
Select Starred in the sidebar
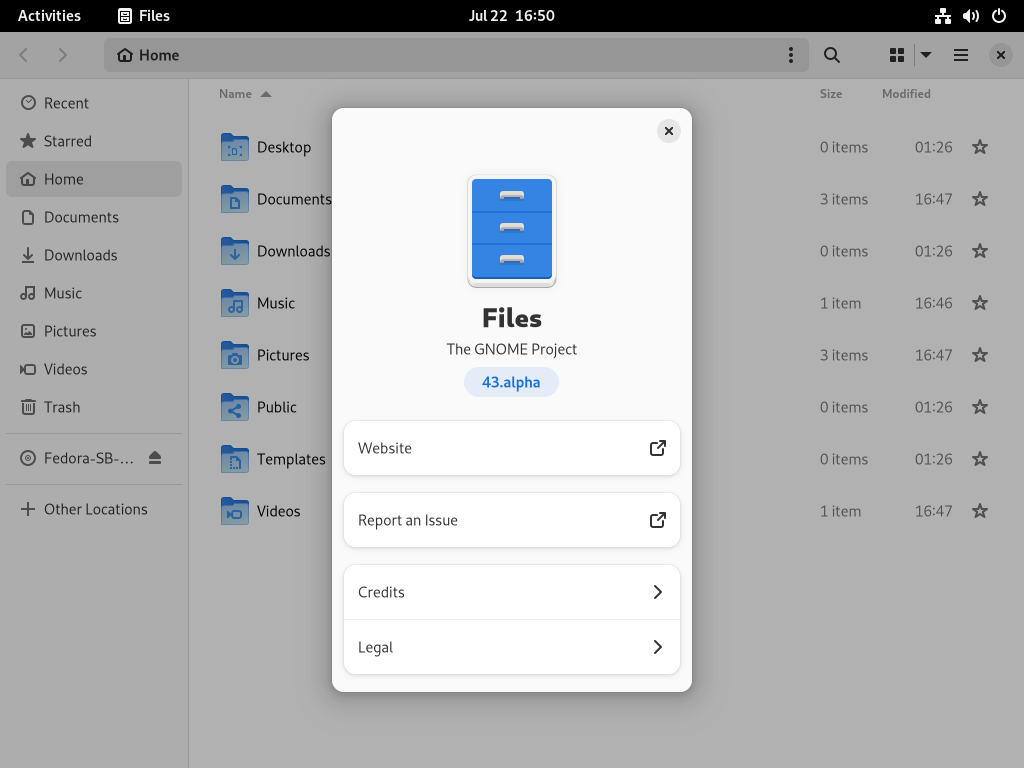[94, 141]
